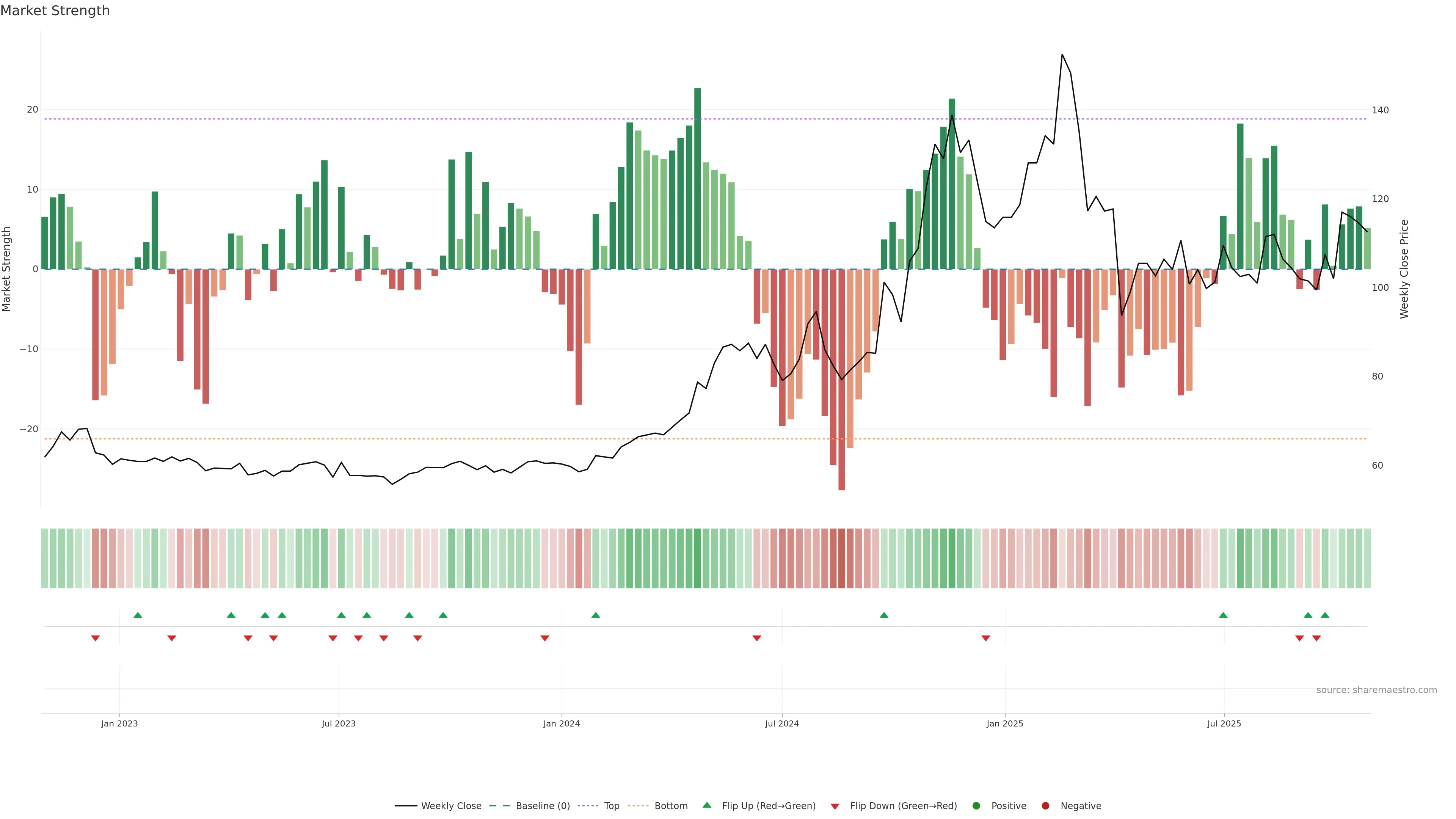
Task: Click the first green flip-up triangle after Jan 2023
Action: coord(137,615)
